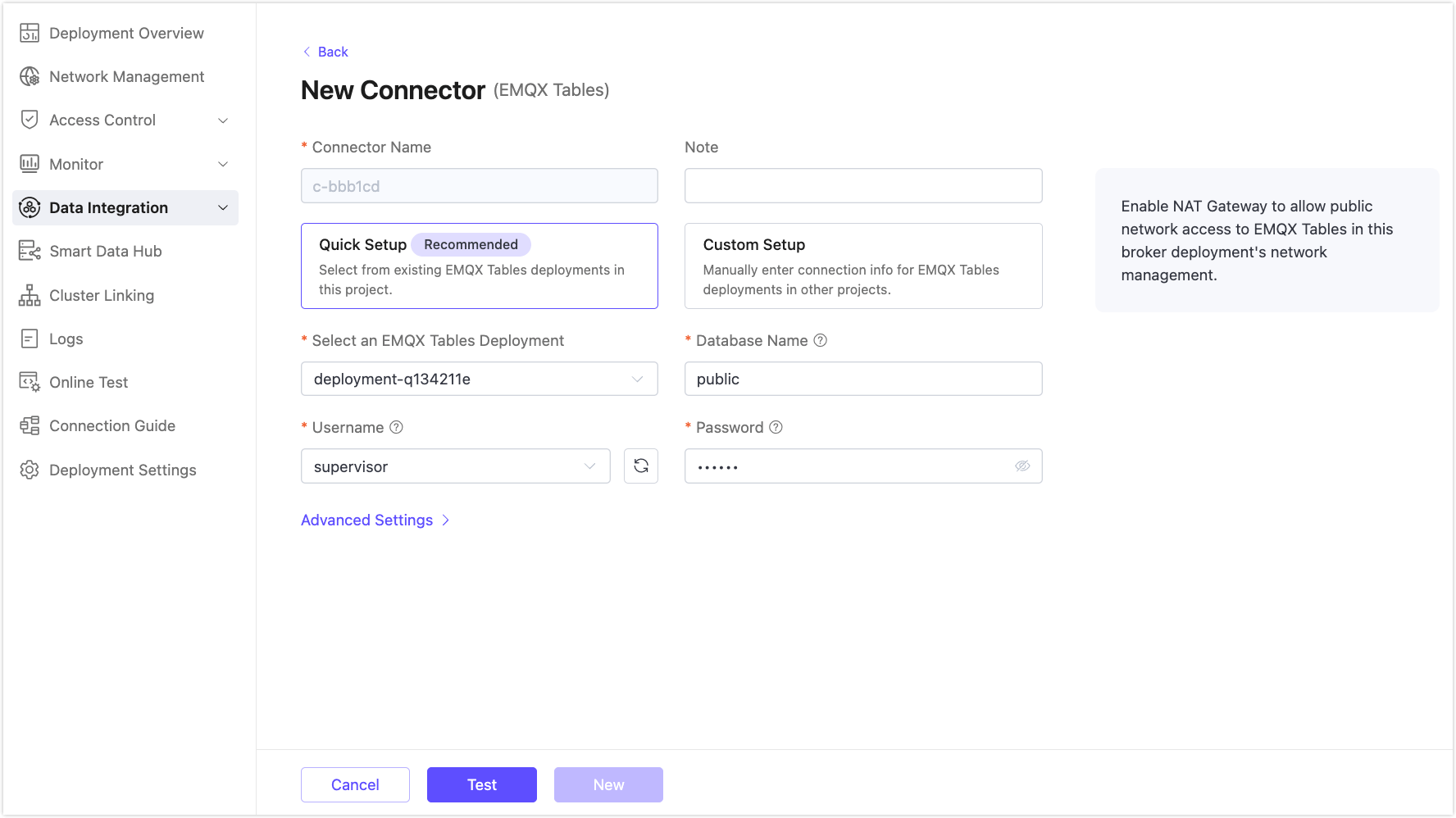The width and height of the screenshot is (1456, 818).
Task: Expand the Monitor submenu chevron
Action: [x=223, y=164]
